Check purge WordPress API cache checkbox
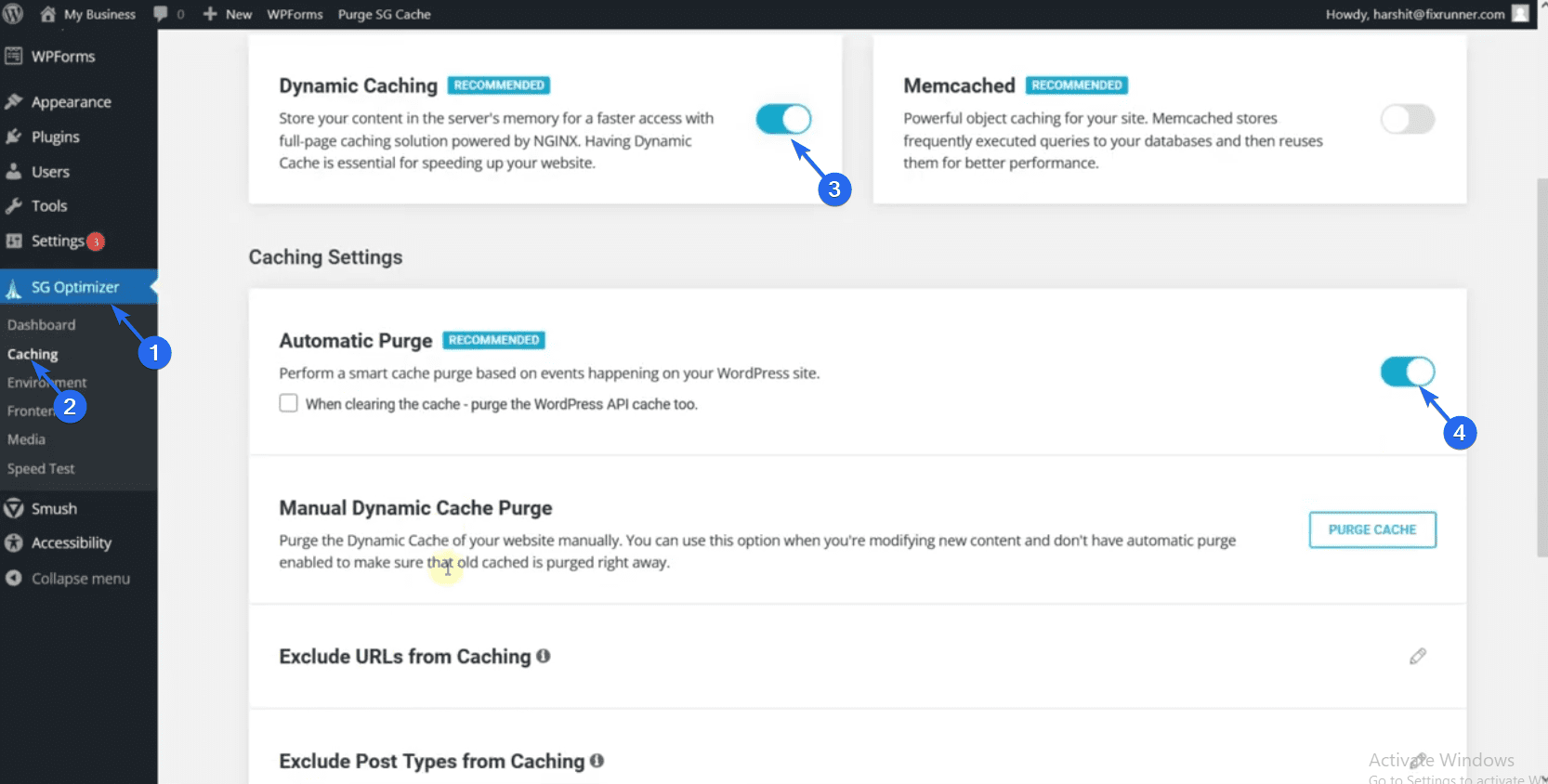Image resolution: width=1548 pixels, height=784 pixels. point(289,403)
